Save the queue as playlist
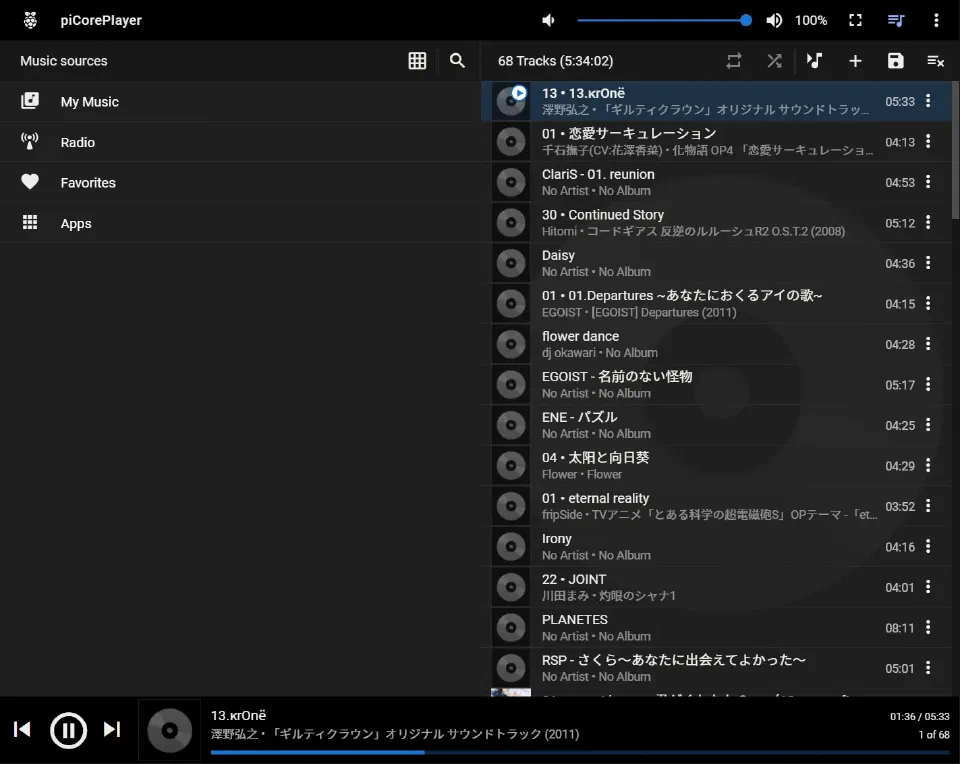Image resolution: width=960 pixels, height=764 pixels. click(896, 61)
